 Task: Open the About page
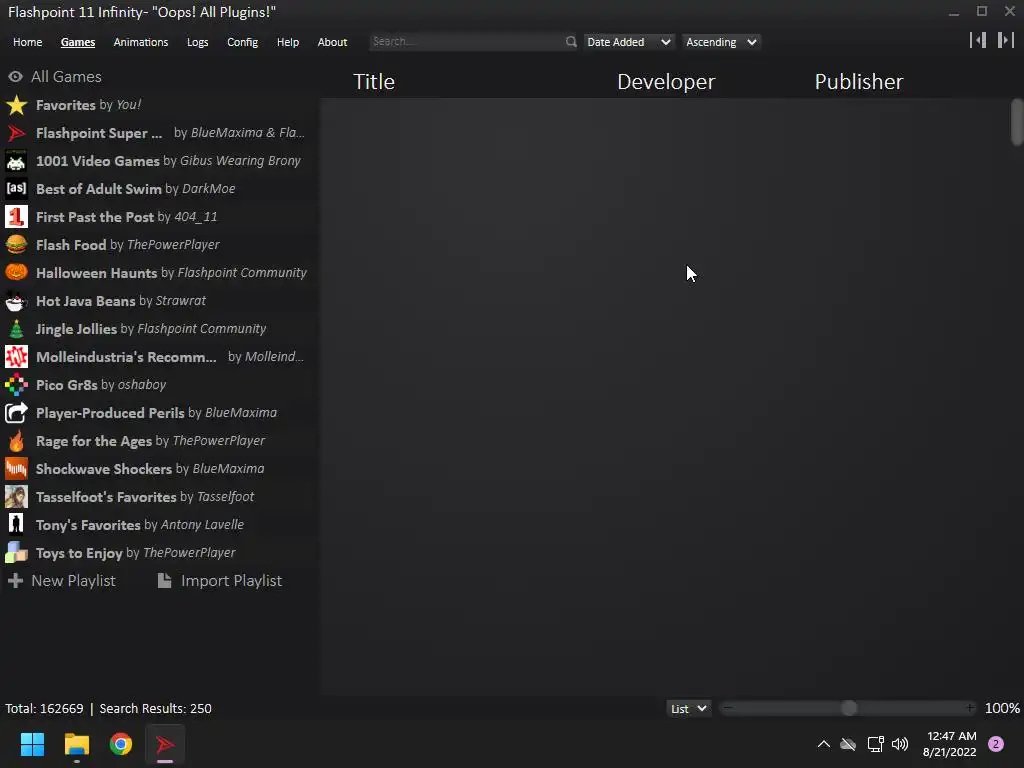point(332,42)
